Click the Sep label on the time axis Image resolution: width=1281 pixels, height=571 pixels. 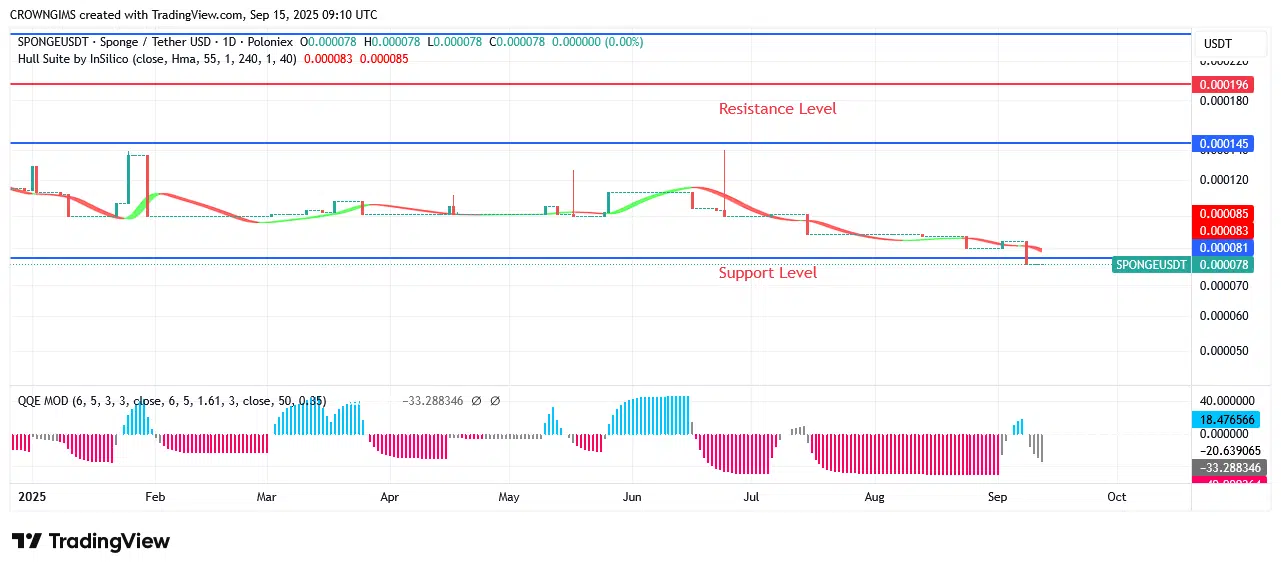[996, 497]
